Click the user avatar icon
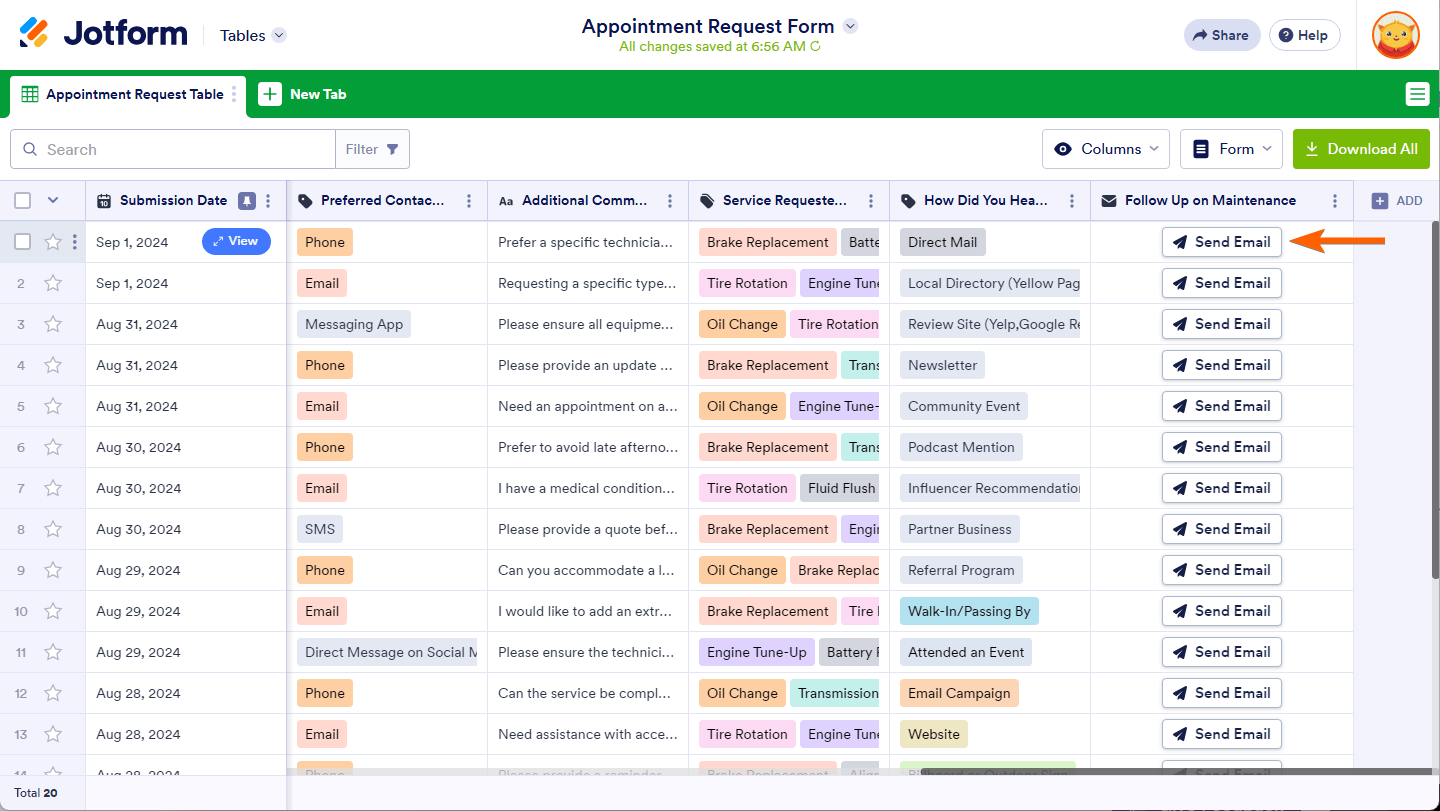Image resolution: width=1440 pixels, height=811 pixels. tap(1395, 35)
